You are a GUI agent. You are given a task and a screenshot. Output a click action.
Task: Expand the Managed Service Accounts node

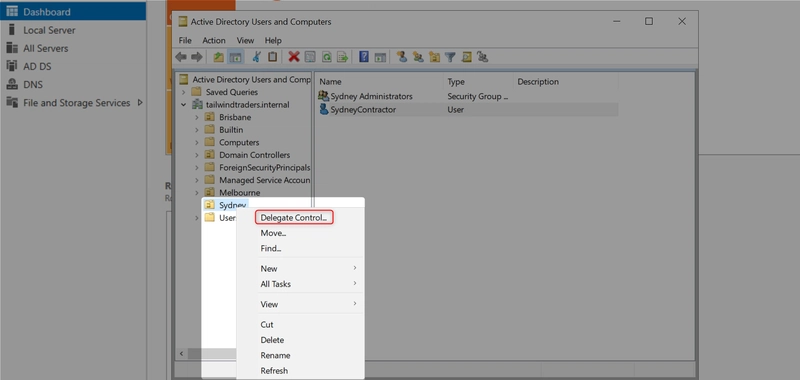pos(197,180)
